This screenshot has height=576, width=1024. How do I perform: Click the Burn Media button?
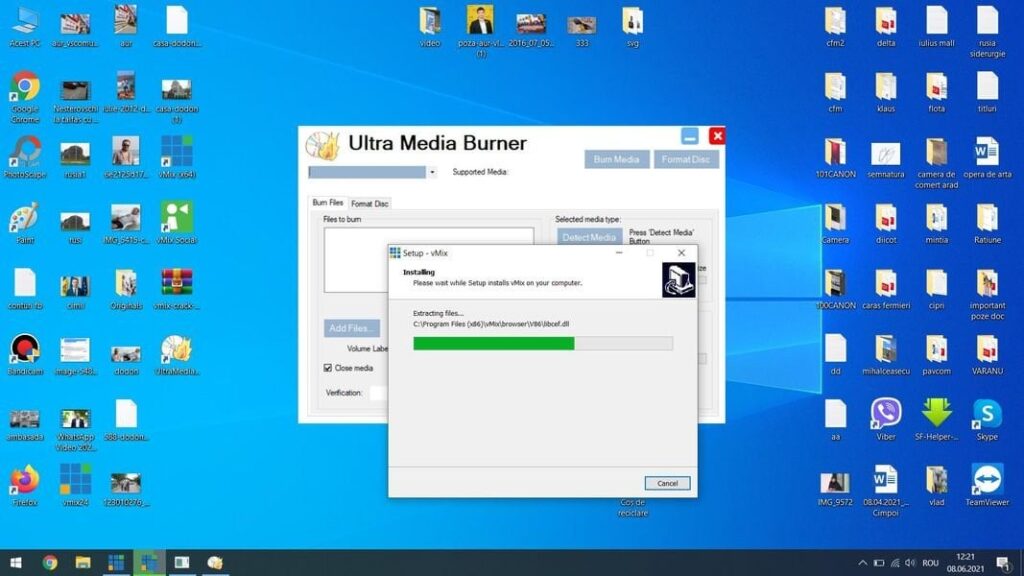[x=616, y=159]
